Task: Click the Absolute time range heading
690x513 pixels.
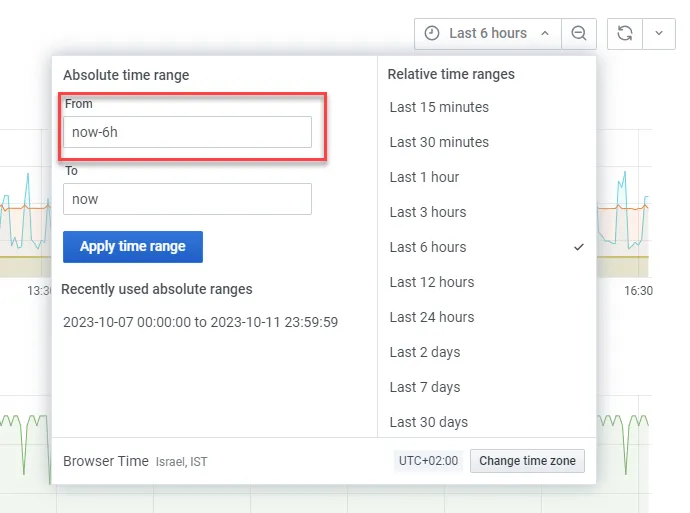Action: click(126, 75)
